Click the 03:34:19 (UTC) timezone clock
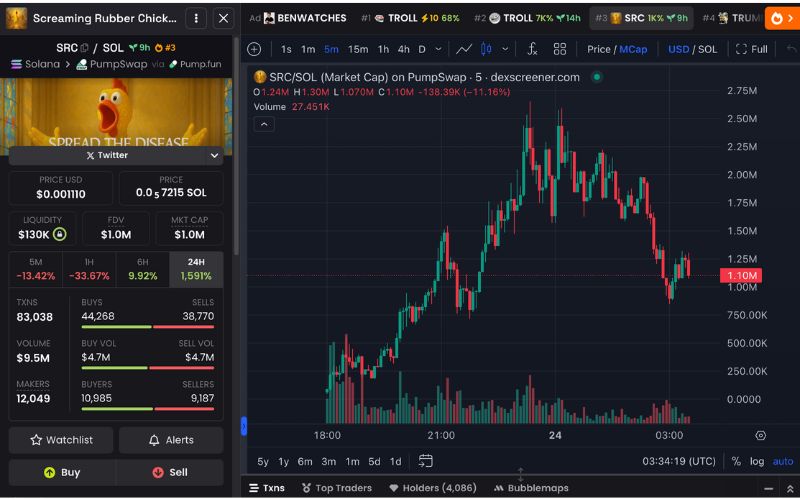Screen dimensions: 800x500 pos(679,461)
